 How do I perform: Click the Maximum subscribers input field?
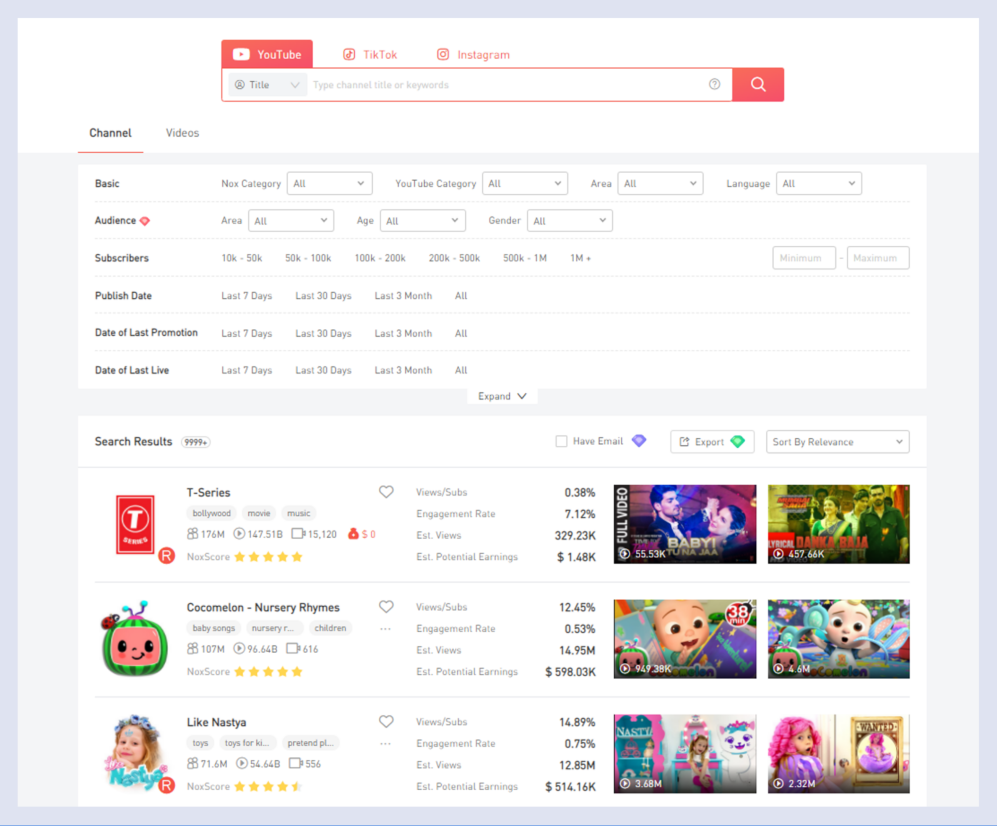click(878, 258)
